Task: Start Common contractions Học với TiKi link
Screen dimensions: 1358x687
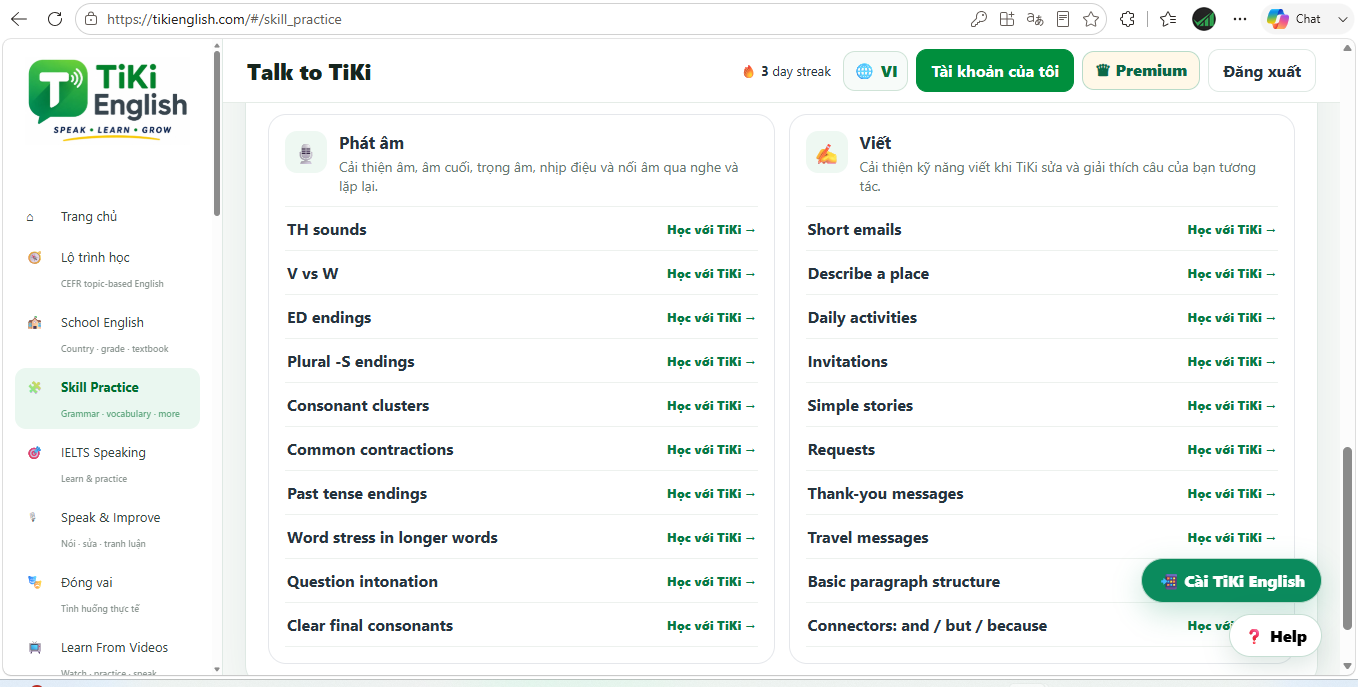Action: tap(711, 450)
